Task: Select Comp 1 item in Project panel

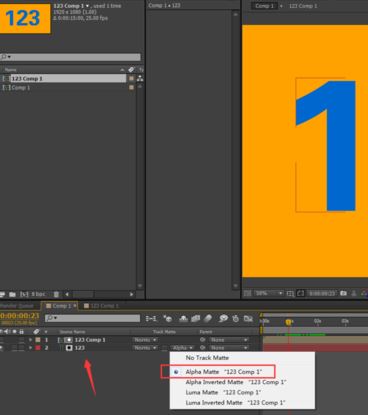Action: tap(21, 87)
